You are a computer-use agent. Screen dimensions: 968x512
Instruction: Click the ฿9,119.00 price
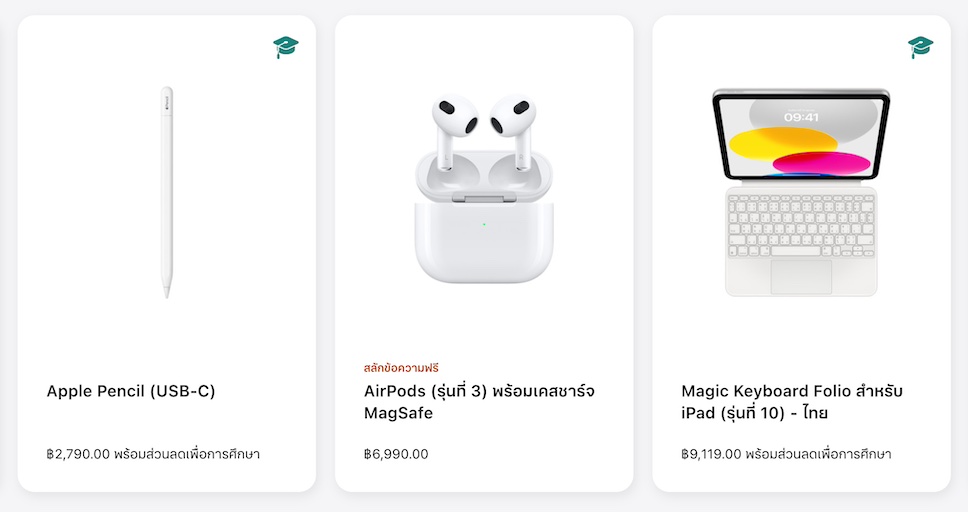point(711,454)
